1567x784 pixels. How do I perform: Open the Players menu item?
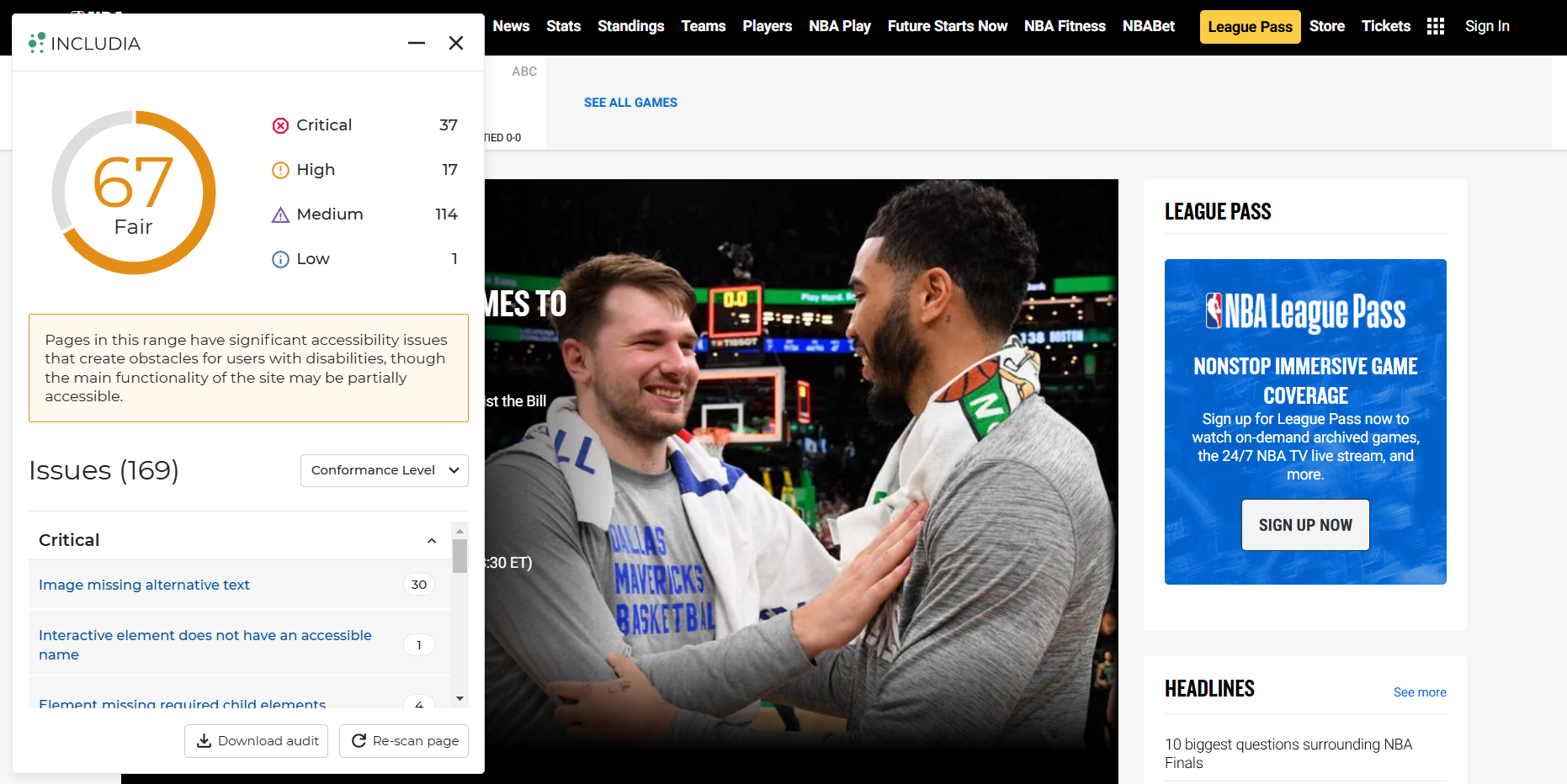tap(768, 26)
